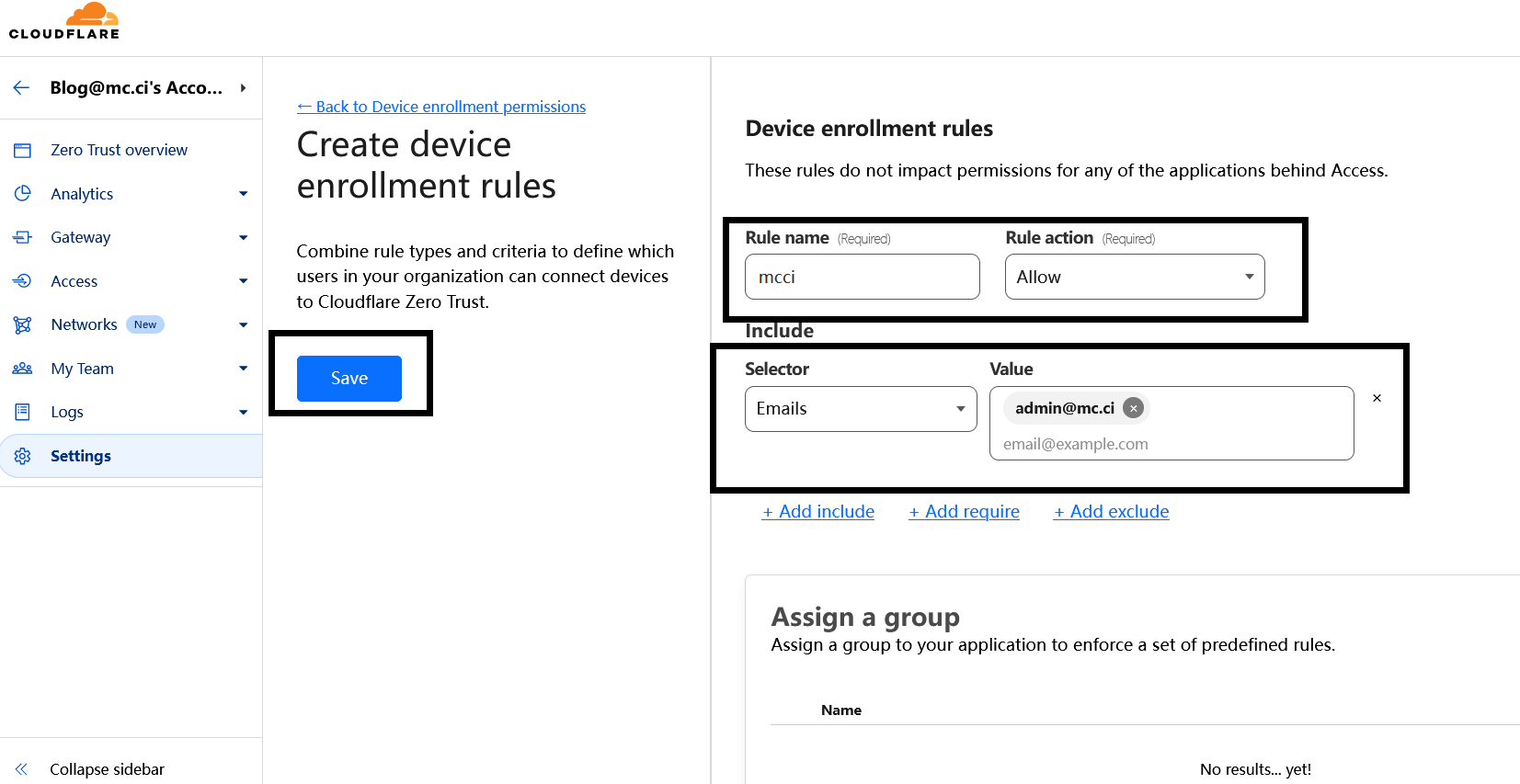This screenshot has width=1520, height=784.
Task: Expand the Gateway submenu arrow
Action: click(x=243, y=237)
